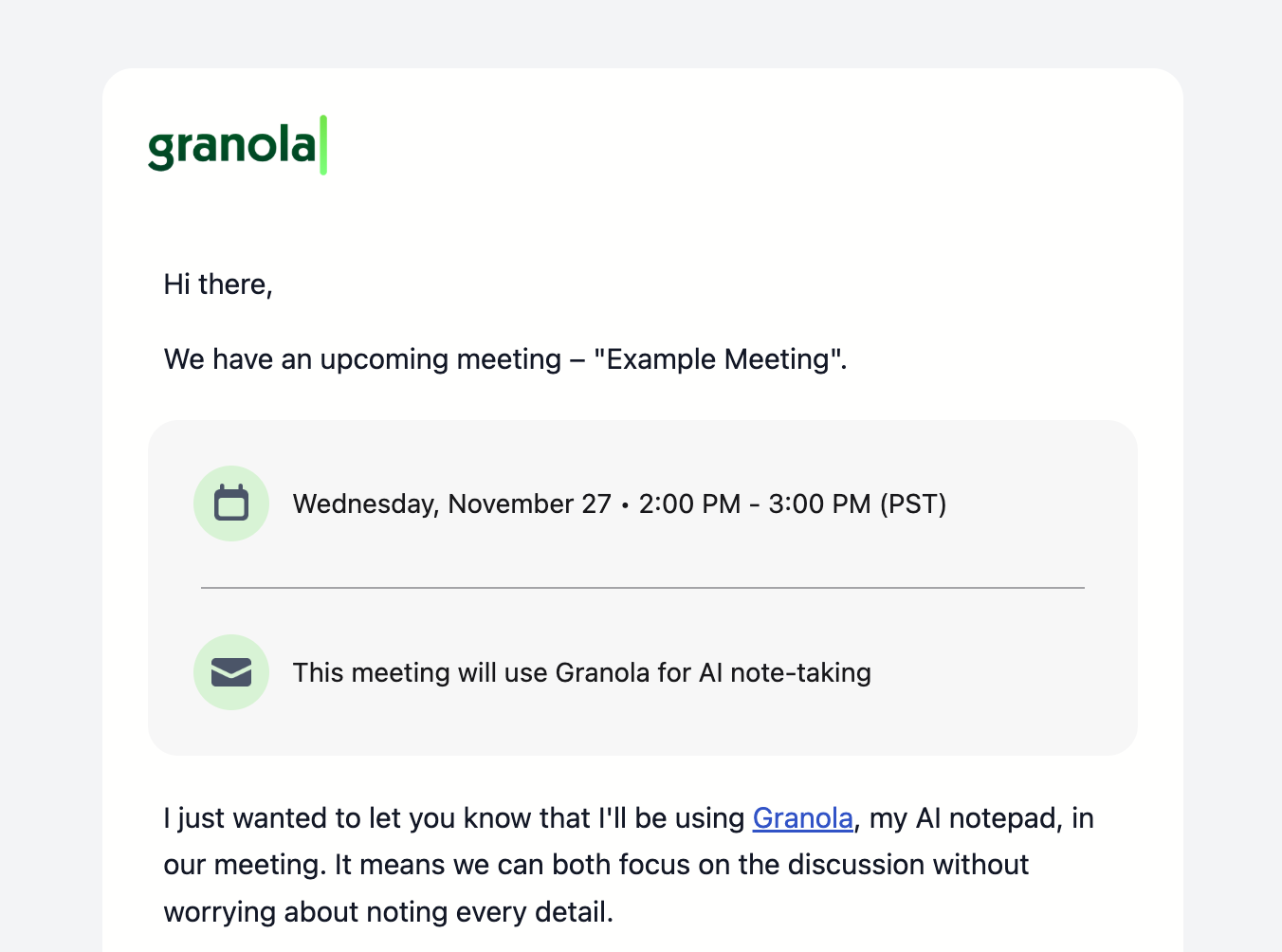Click the green cursor bar beside the logo

[323, 145]
